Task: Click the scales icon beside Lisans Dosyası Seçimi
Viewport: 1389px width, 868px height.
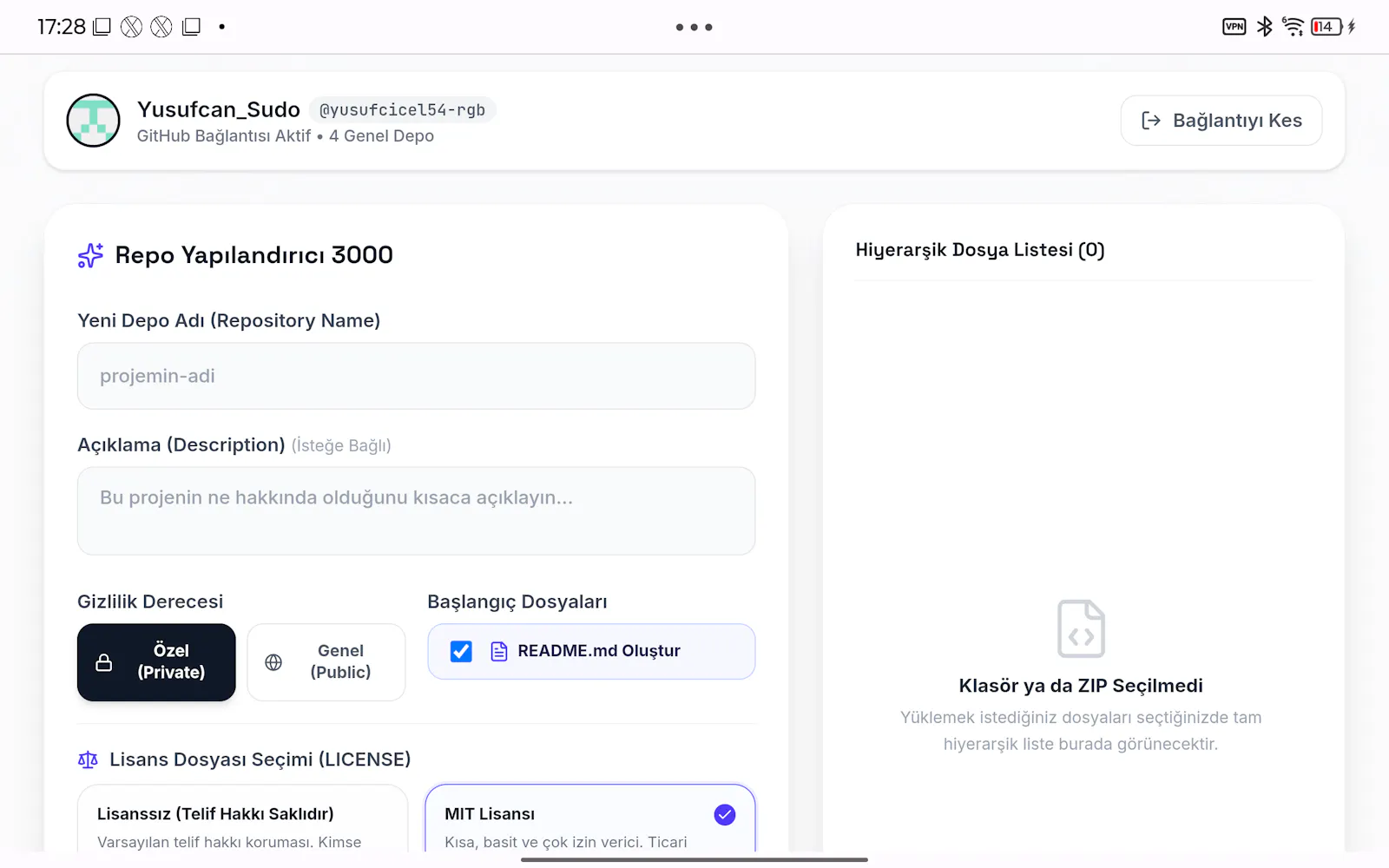Action: pos(88,759)
